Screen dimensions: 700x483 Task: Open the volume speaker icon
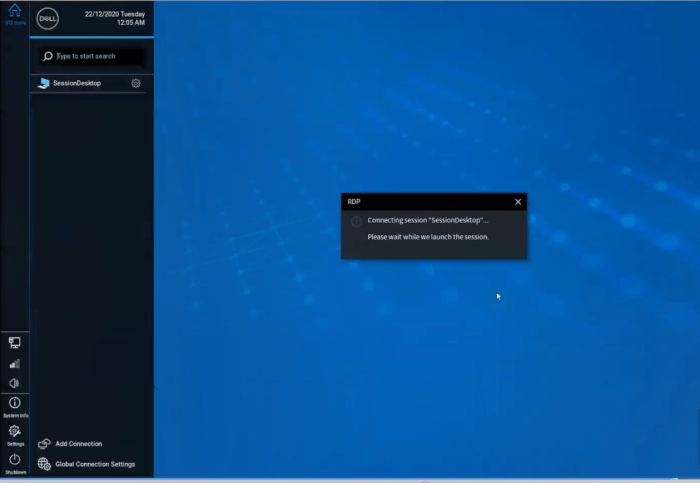coord(14,383)
